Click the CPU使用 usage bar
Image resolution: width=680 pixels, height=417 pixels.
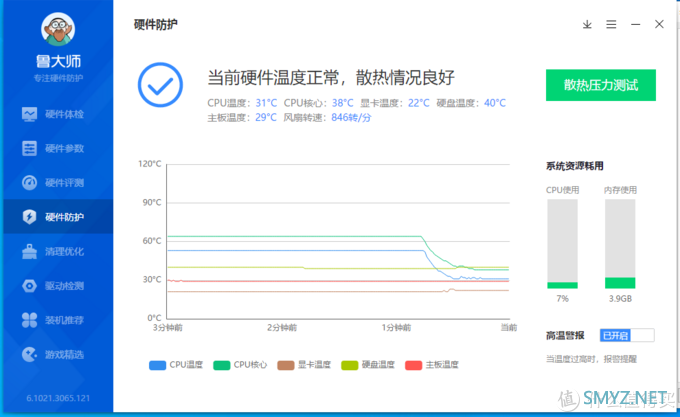(562, 244)
